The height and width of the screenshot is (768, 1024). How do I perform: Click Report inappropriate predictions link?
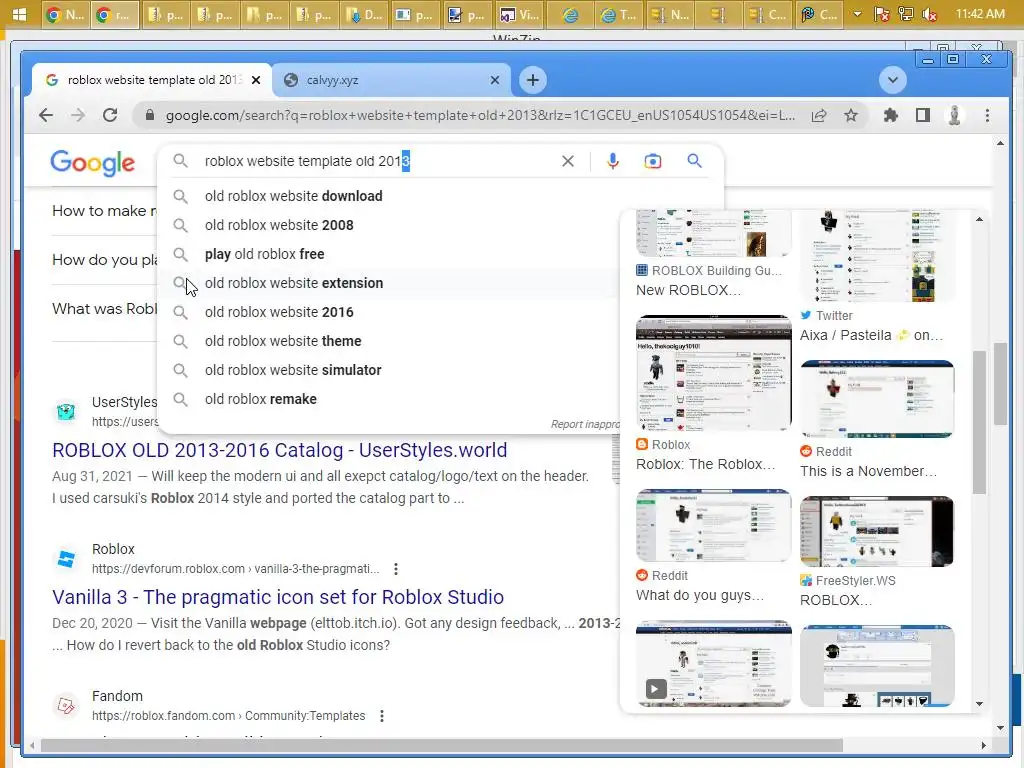pos(585,424)
